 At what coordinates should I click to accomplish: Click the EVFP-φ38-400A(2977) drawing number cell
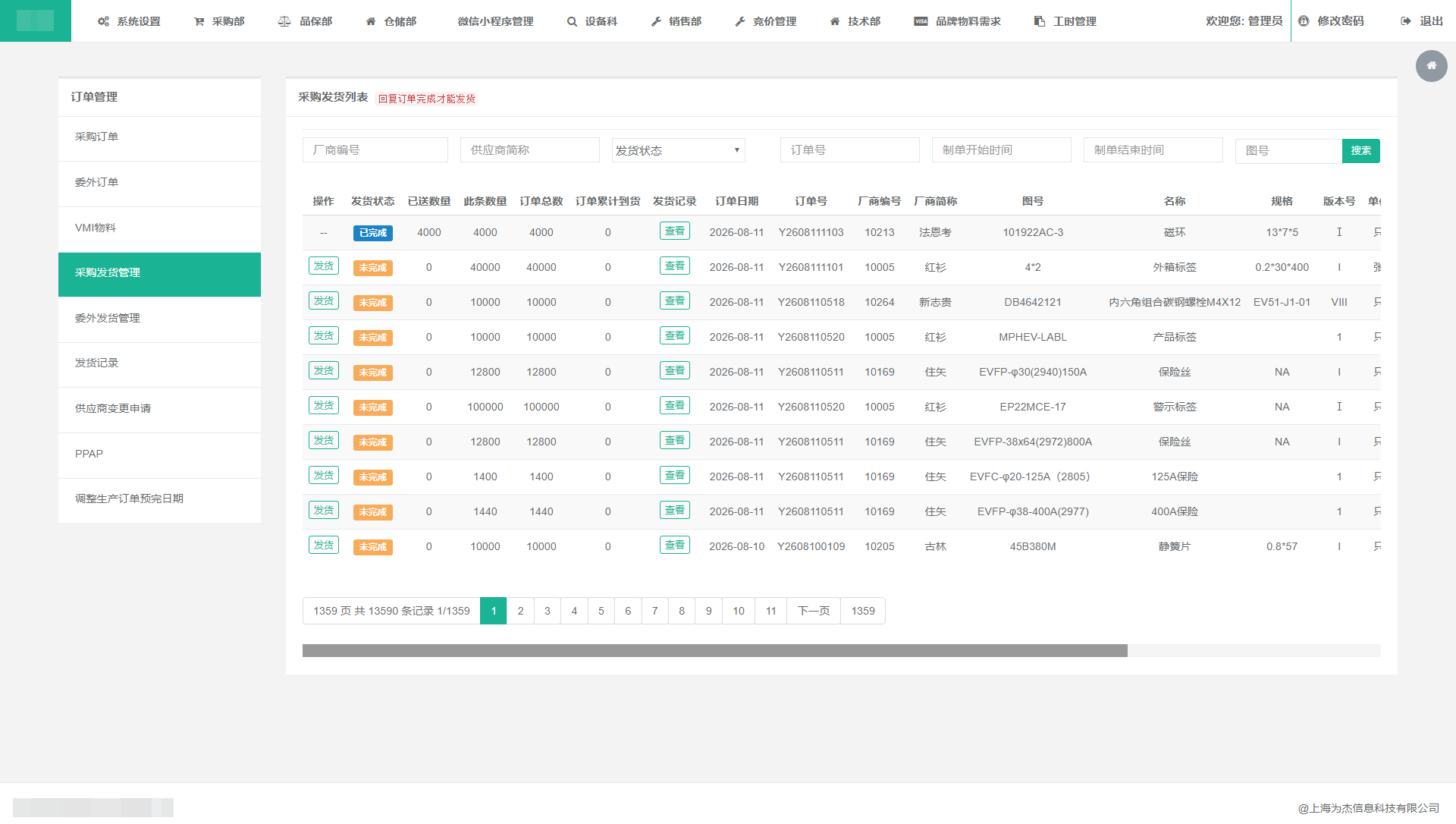1033,512
